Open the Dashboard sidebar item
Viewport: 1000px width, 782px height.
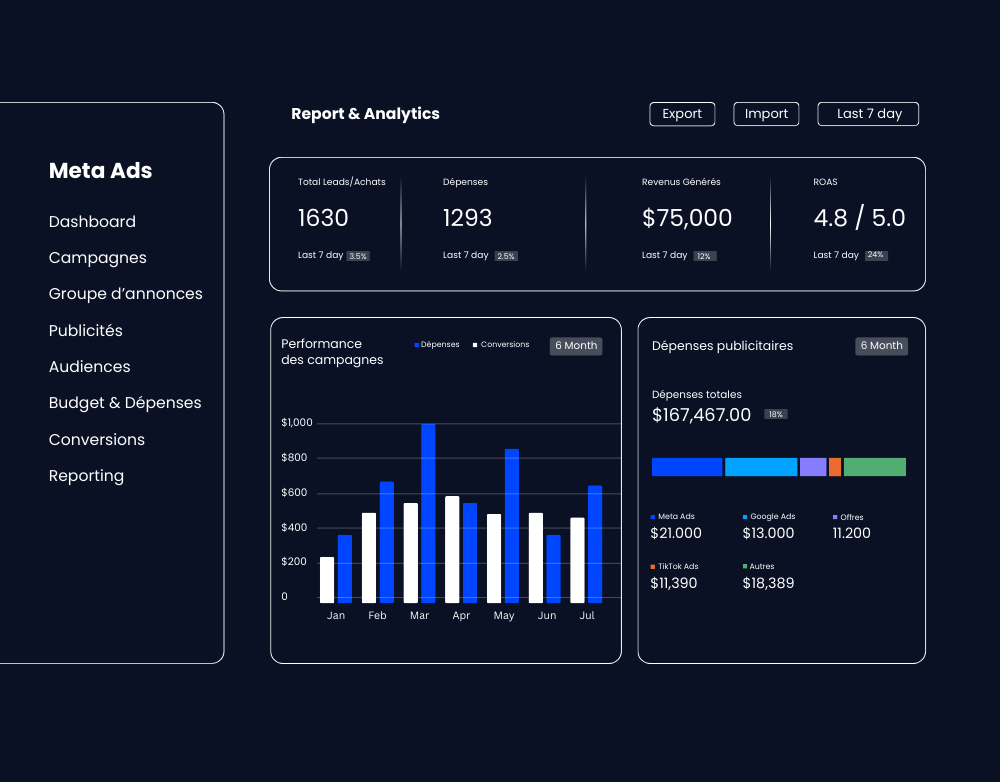pos(92,222)
